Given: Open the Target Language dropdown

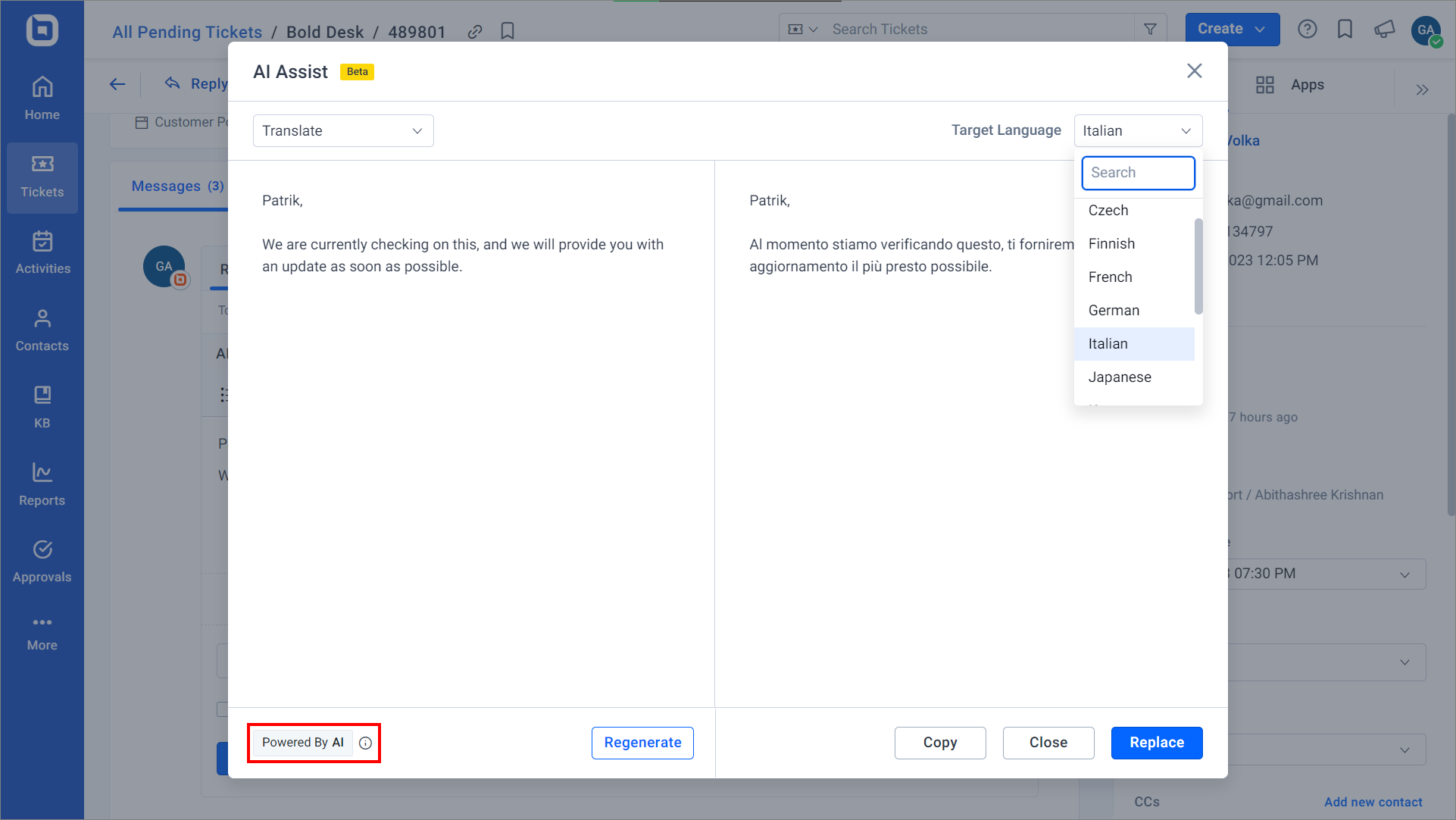Looking at the screenshot, I should pos(1138,130).
